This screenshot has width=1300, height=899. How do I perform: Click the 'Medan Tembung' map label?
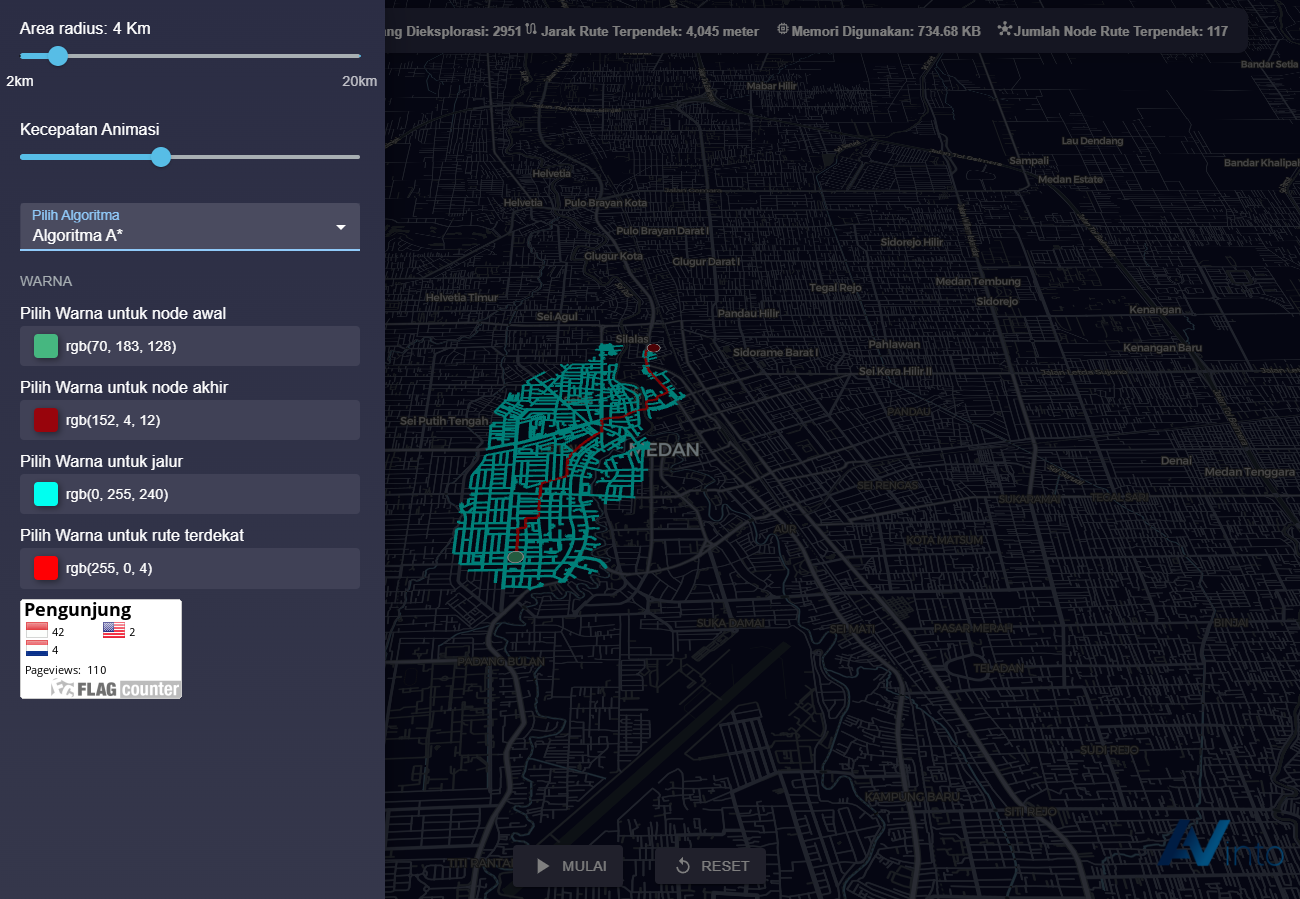978,281
